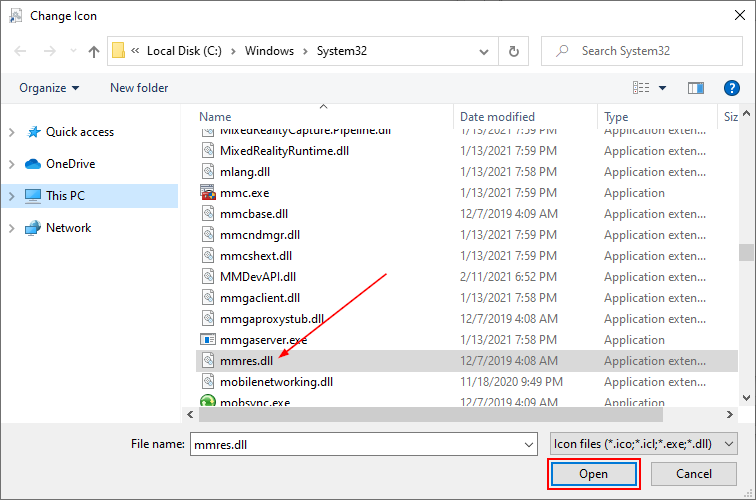Close the Change Icon dialog
Image resolution: width=756 pixels, height=500 pixels.
pyautogui.click(x=740, y=15)
